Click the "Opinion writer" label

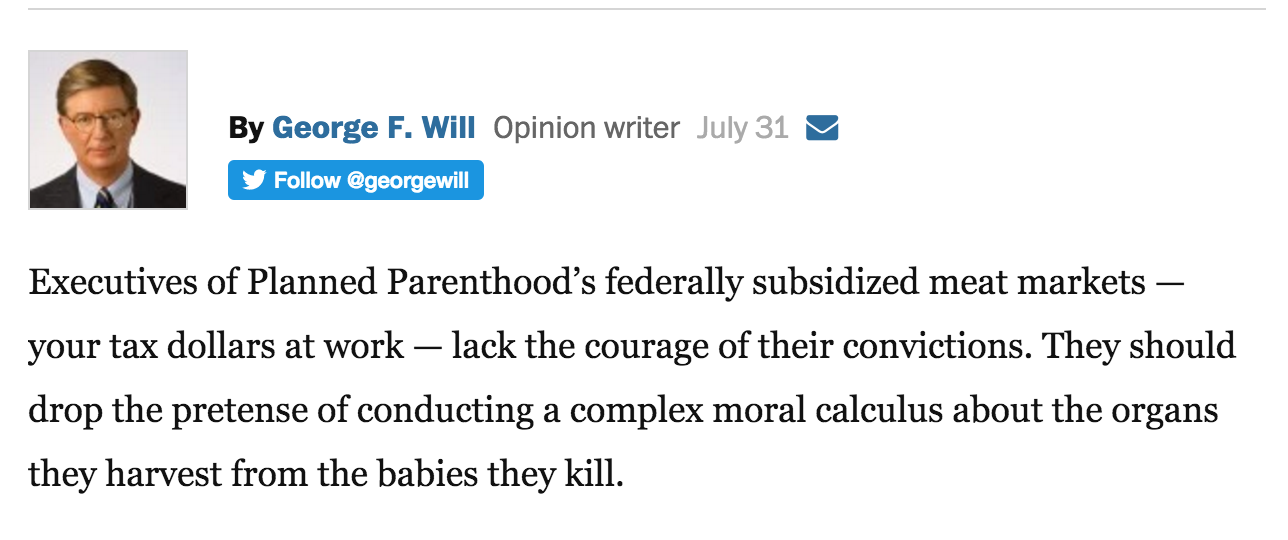pyautogui.click(x=586, y=129)
